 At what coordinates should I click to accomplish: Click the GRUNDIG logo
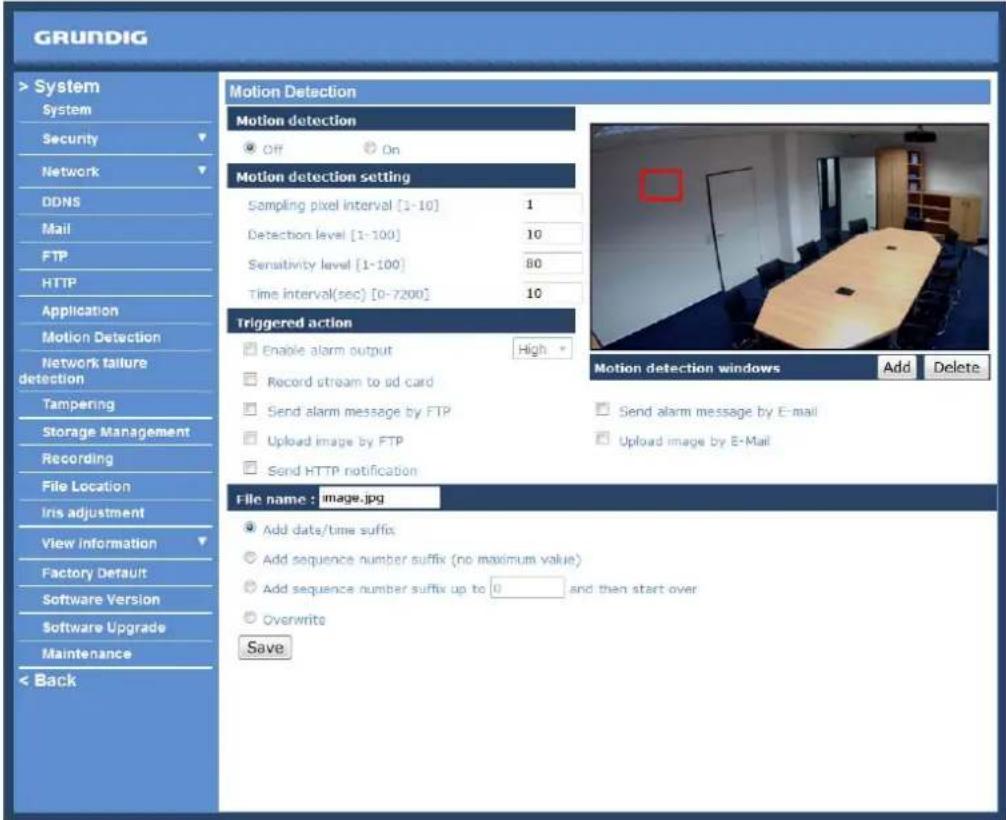(90, 38)
